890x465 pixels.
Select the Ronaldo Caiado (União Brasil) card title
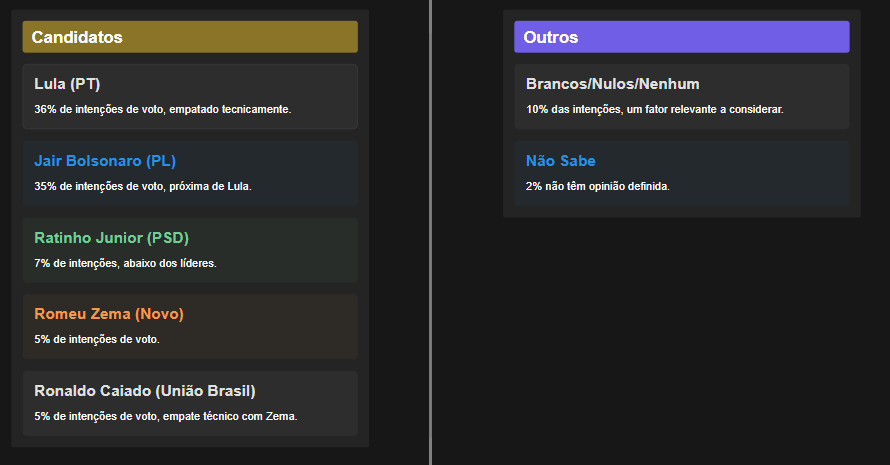[x=145, y=391]
